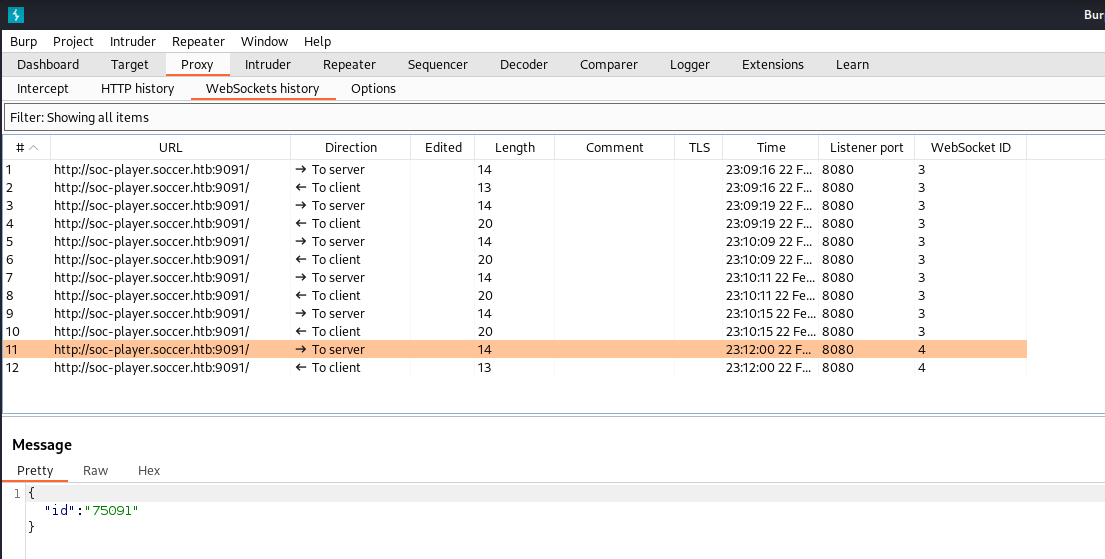Sort by WebSocket ID column header
The image size is (1105, 559).
click(970, 148)
